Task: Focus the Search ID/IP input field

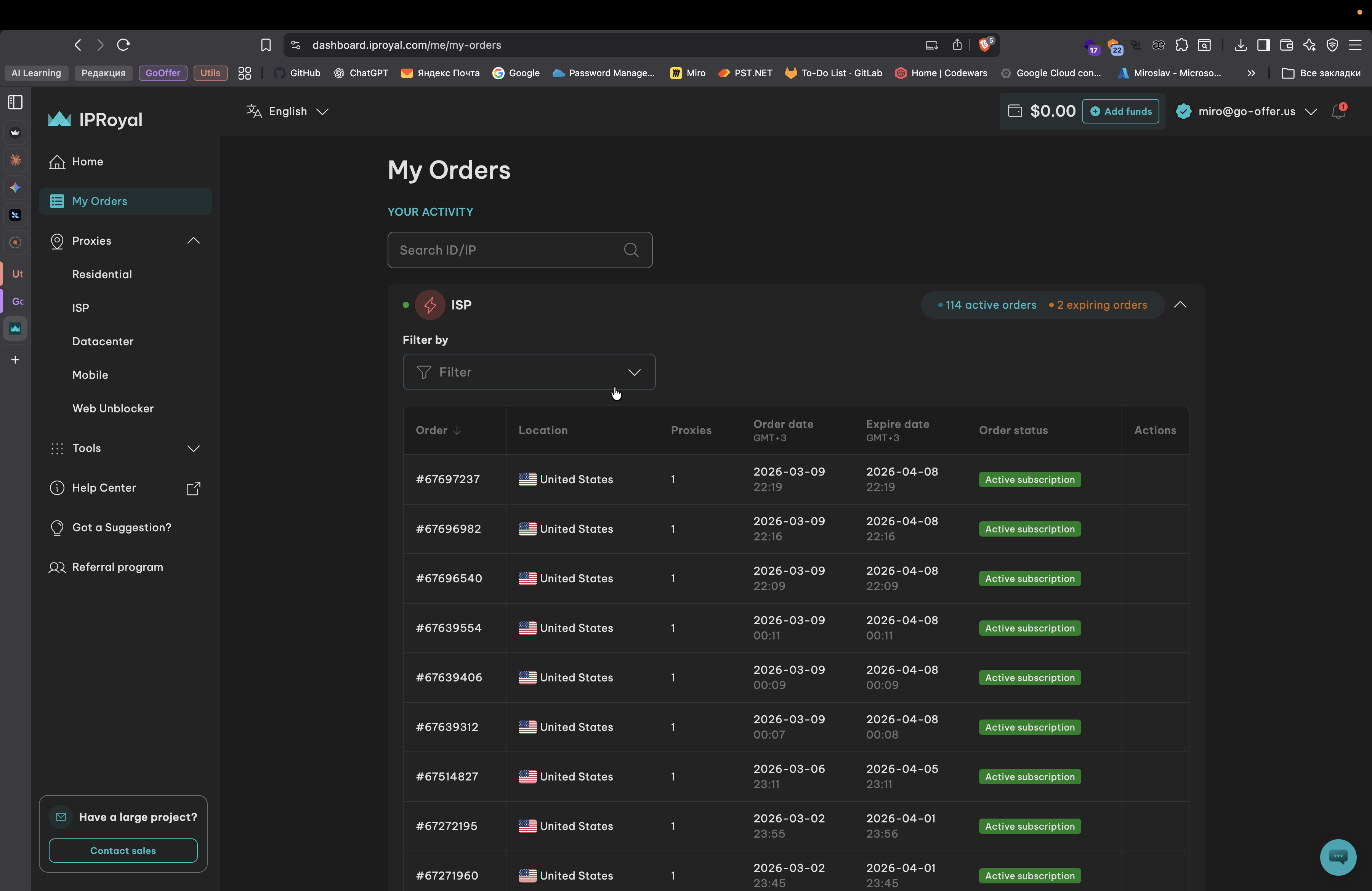Action: pyautogui.click(x=502, y=250)
